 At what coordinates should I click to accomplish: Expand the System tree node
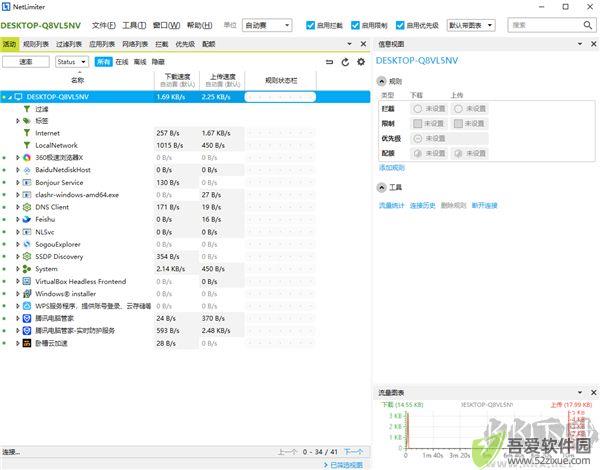(x=18, y=269)
